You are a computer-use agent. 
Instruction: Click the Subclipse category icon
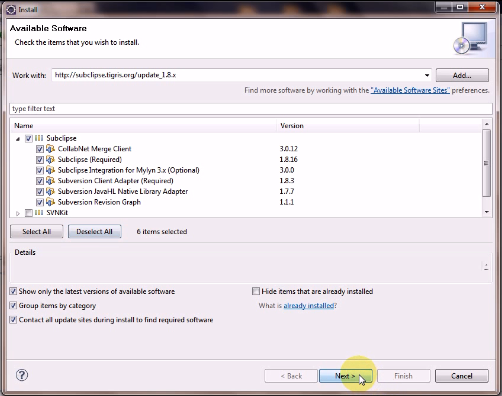tap(39, 138)
